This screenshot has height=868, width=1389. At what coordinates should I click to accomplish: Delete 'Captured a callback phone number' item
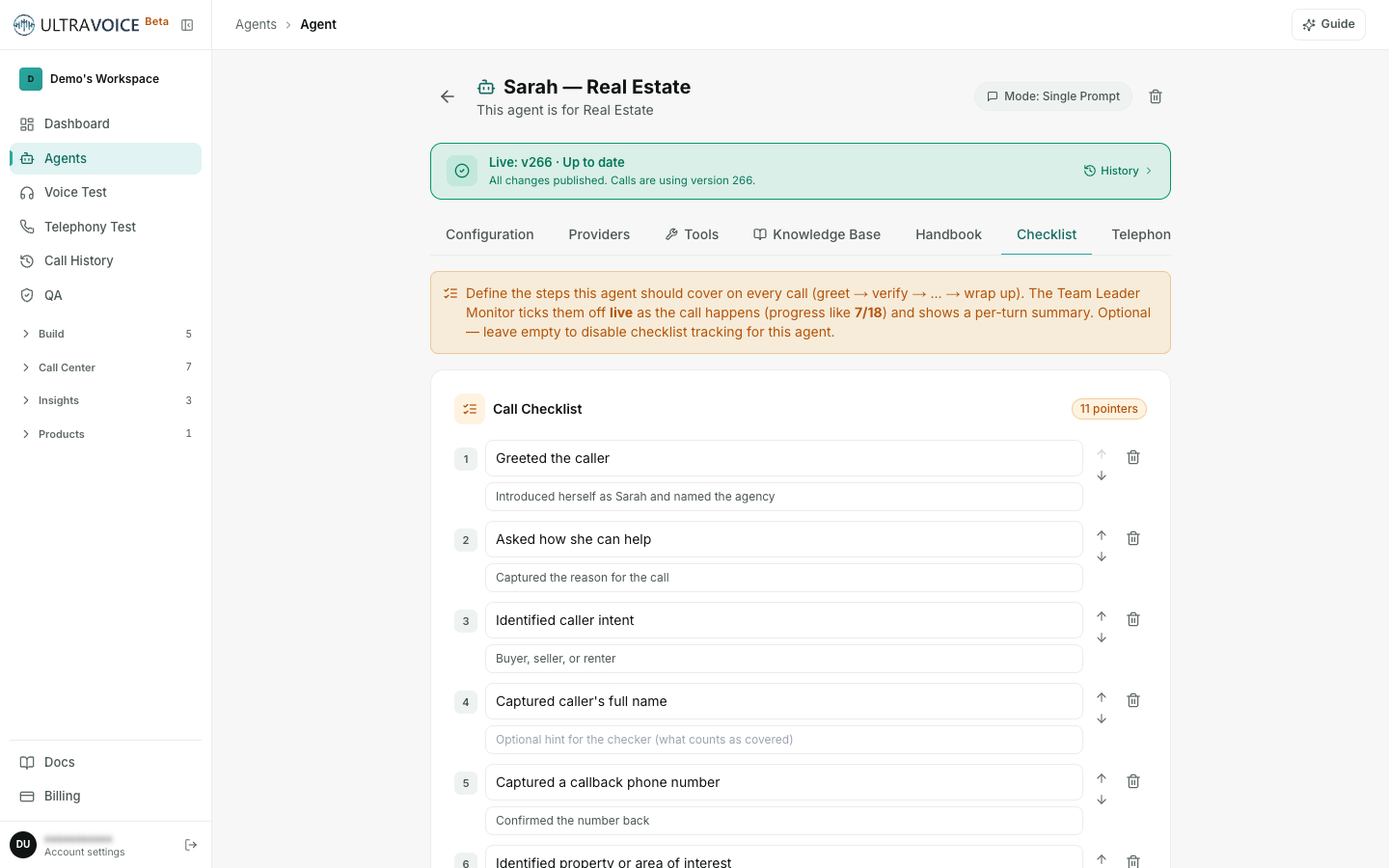pos(1133,781)
